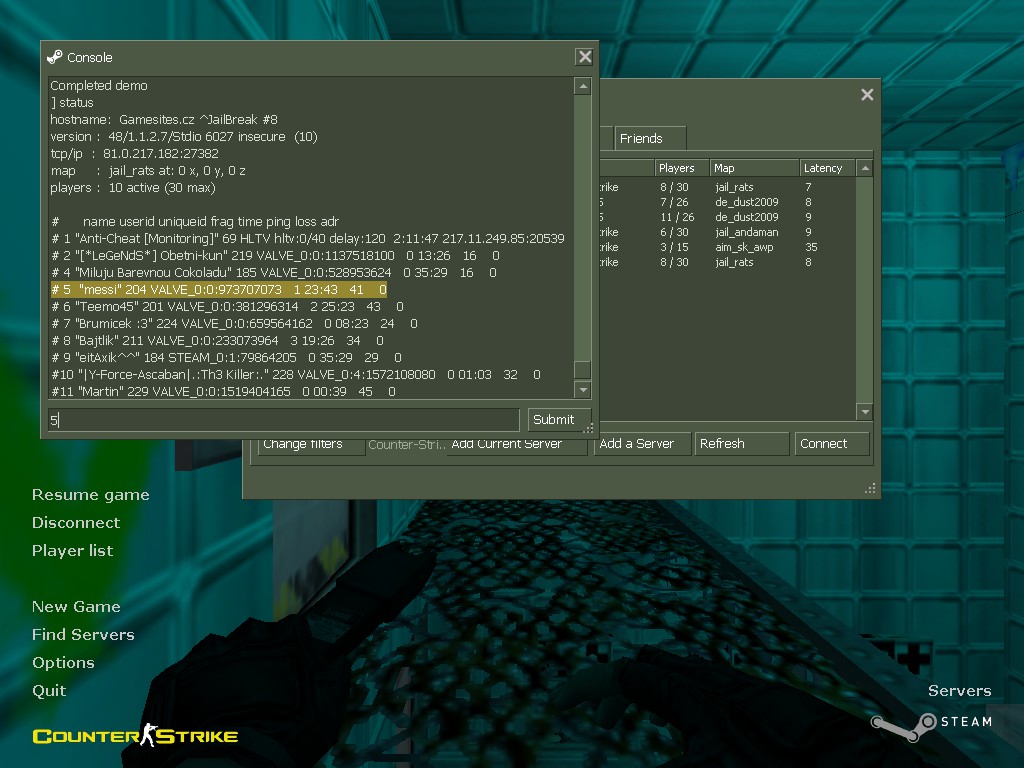The image size is (1024, 768).
Task: Click the tcp/ip address line in console
Action: pyautogui.click(x=135, y=153)
